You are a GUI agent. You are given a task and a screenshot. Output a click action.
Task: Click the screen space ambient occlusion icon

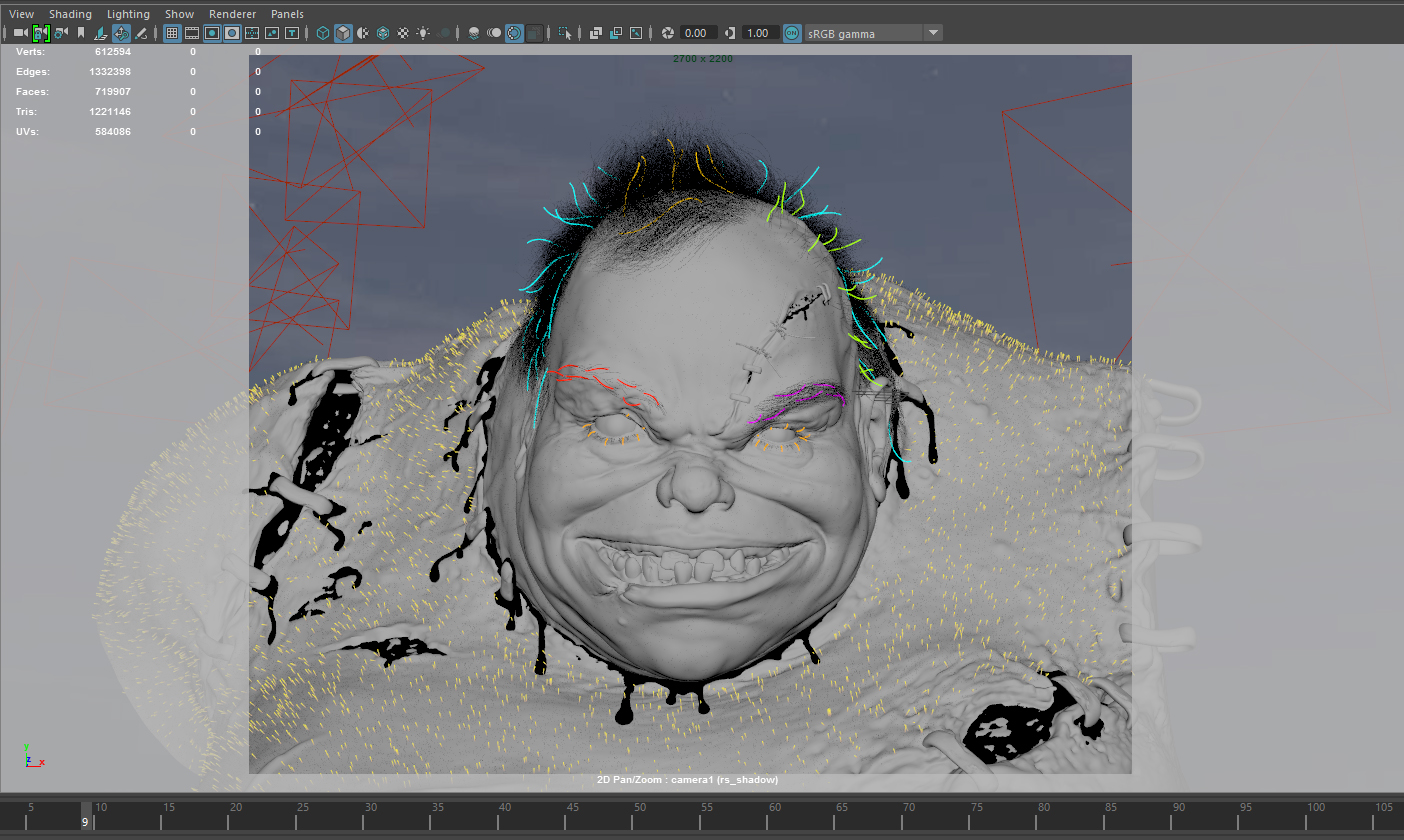474,33
